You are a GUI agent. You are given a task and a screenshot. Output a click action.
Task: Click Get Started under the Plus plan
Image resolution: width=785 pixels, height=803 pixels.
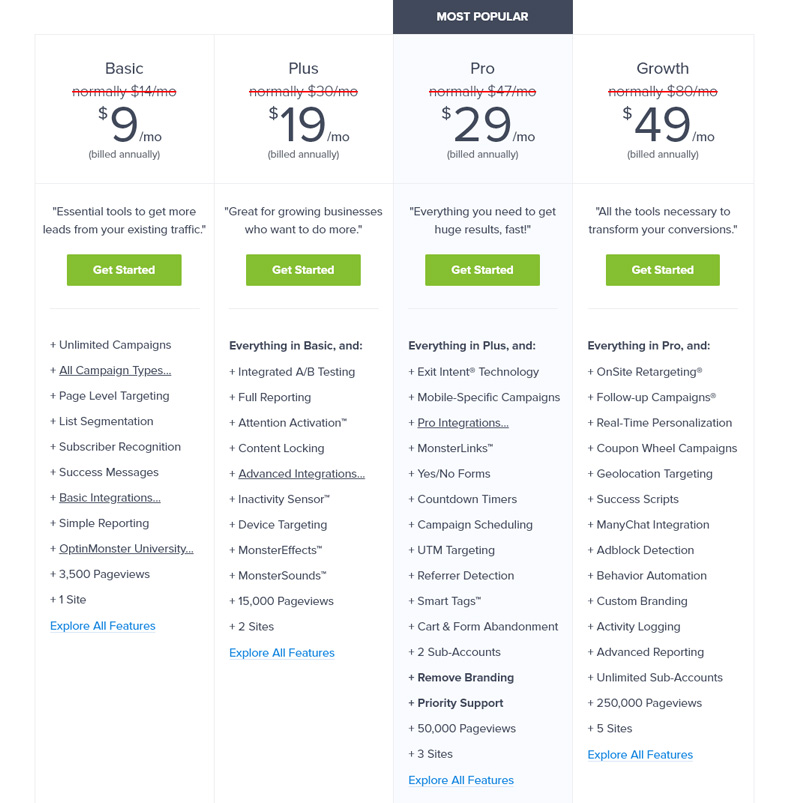(303, 270)
